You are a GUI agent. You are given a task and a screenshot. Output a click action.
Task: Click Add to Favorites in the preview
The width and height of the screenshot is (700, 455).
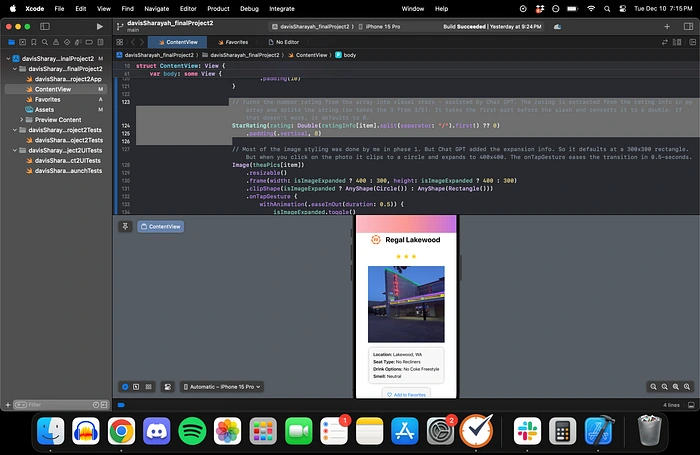tap(406, 394)
